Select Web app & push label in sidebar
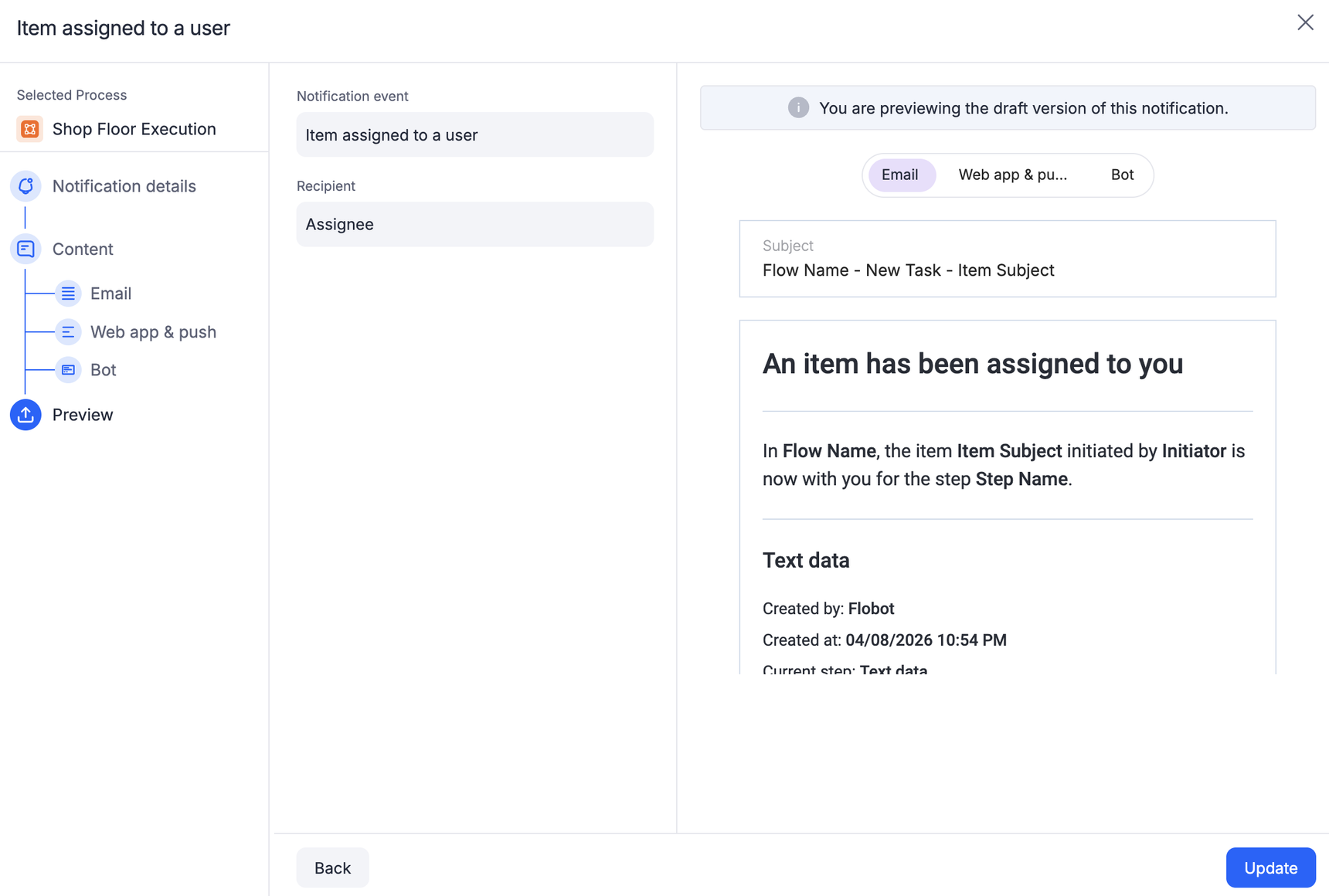The image size is (1329, 896). 153,332
